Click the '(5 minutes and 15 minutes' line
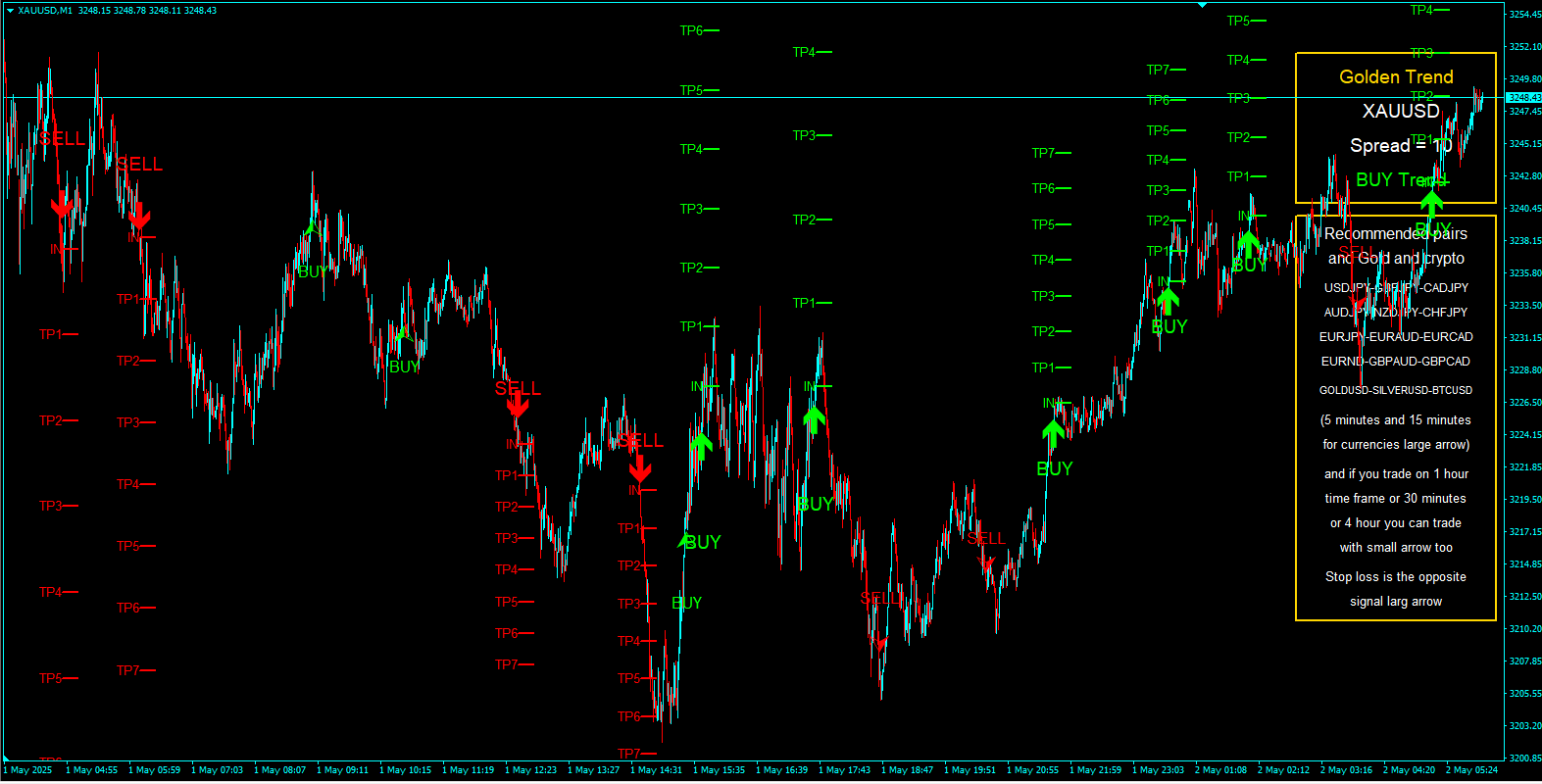The height and width of the screenshot is (784, 1542). 1396,419
